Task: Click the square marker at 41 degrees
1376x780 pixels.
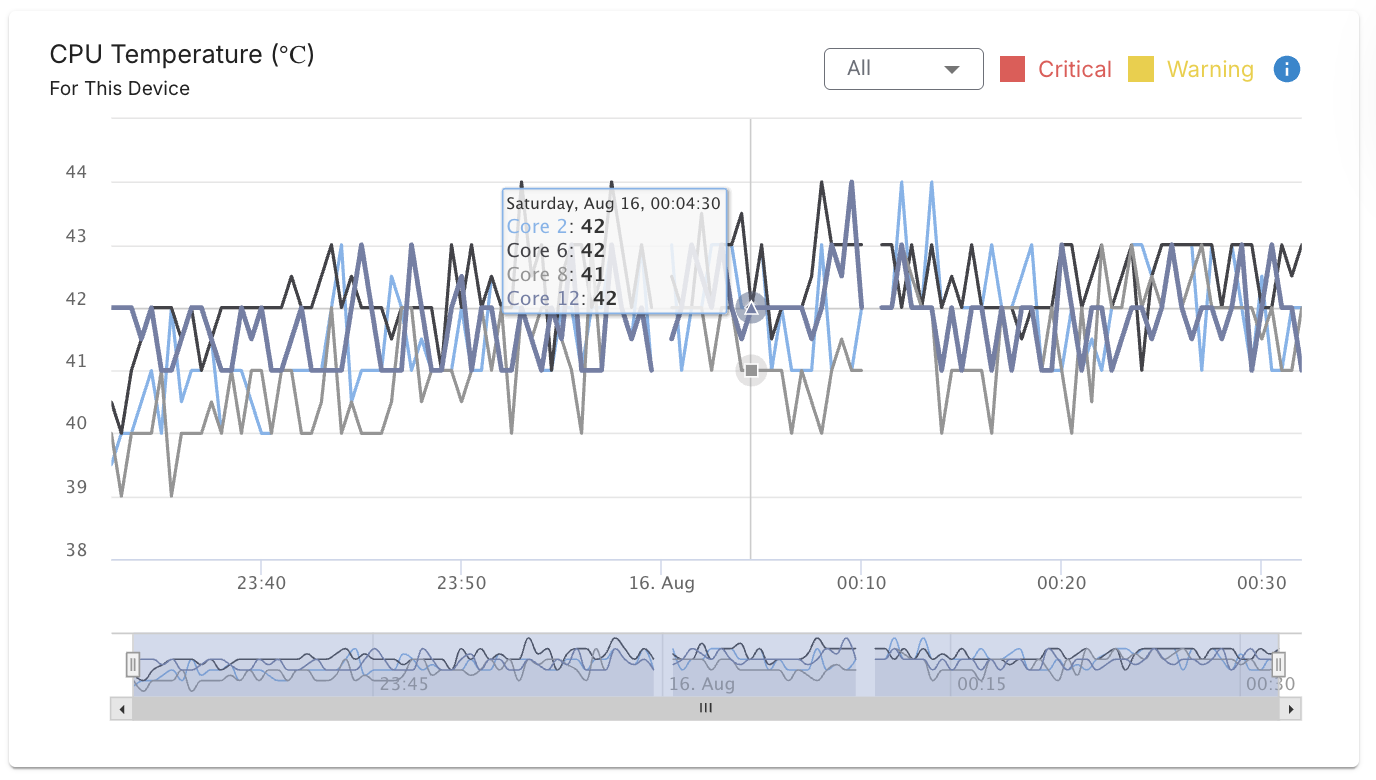Action: pyautogui.click(x=751, y=371)
